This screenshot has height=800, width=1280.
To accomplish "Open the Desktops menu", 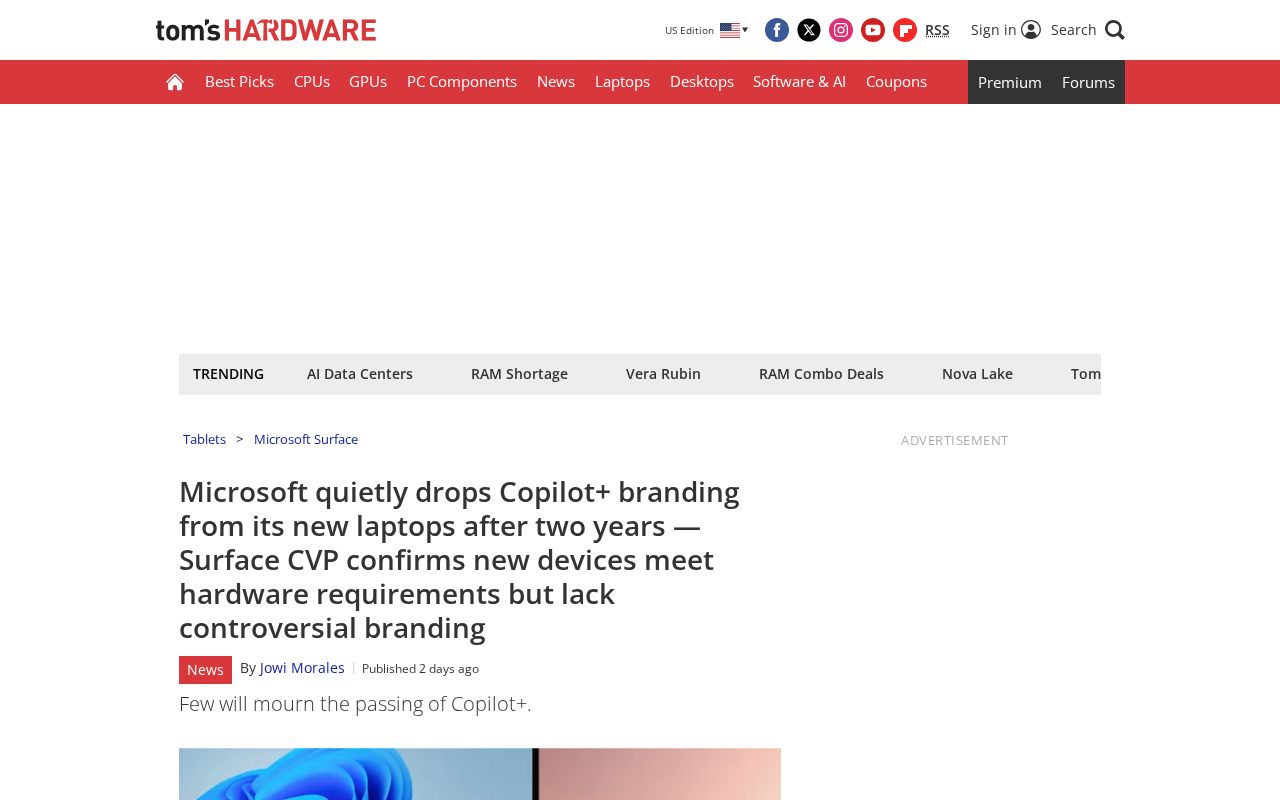I will 702,82.
